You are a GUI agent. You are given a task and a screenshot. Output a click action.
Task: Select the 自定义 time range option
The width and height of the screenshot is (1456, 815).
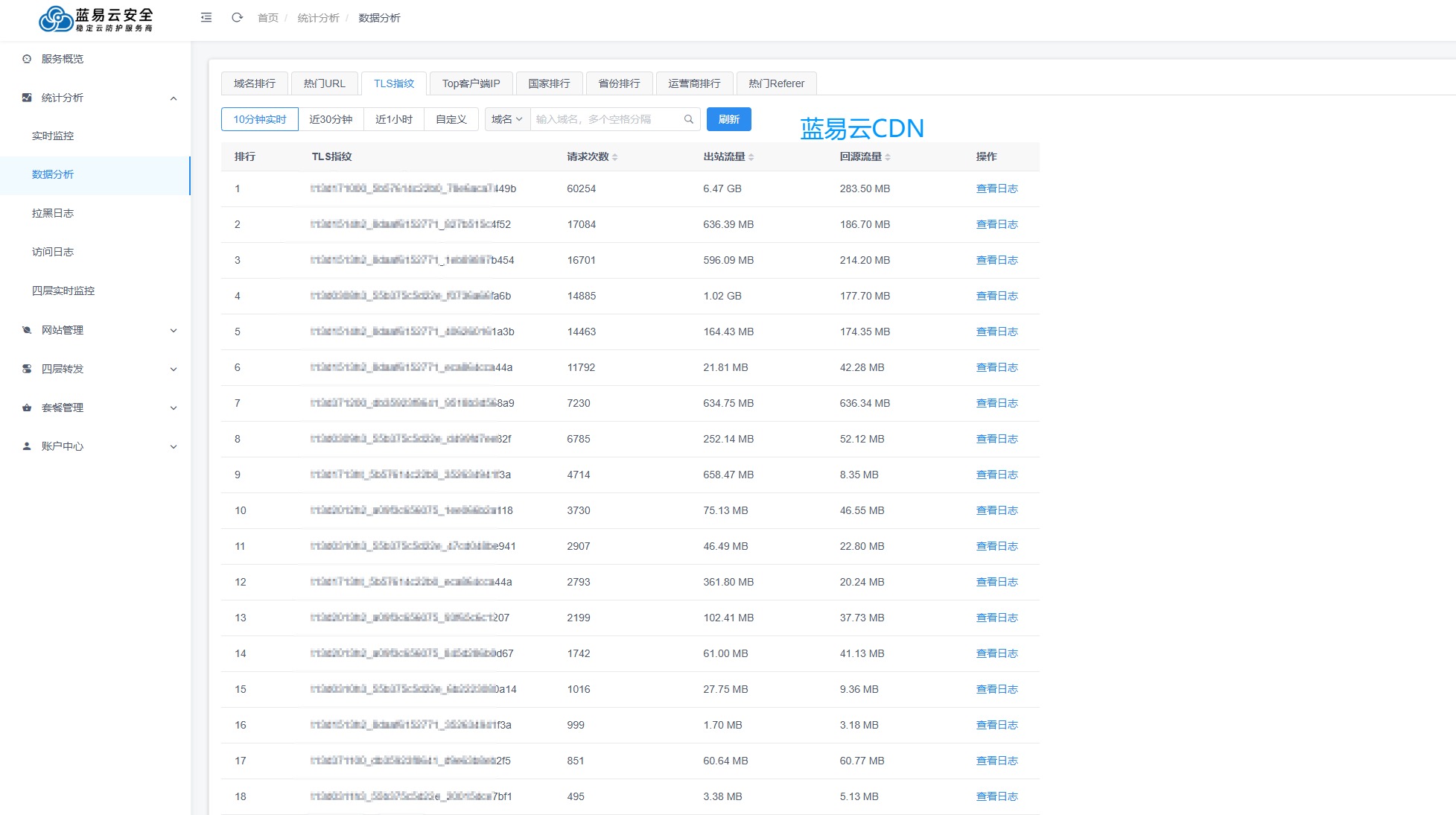[x=451, y=119]
